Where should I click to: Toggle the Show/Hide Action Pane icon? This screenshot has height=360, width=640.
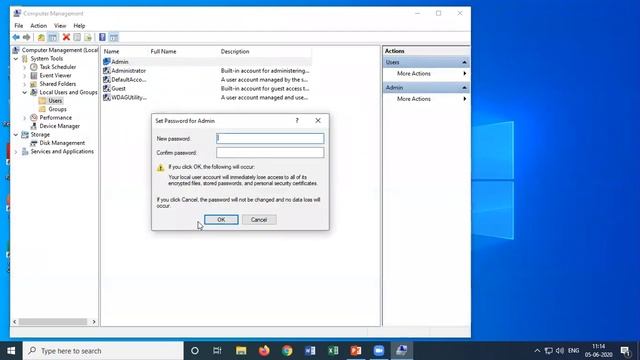tap(113, 38)
